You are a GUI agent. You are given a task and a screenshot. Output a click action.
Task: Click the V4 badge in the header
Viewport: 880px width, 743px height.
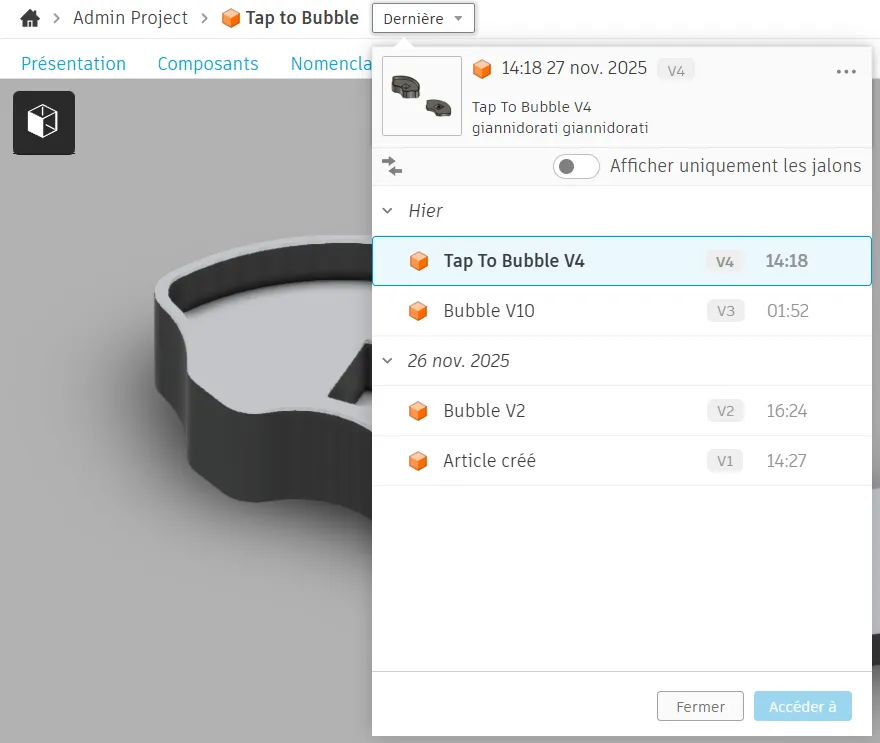(676, 71)
